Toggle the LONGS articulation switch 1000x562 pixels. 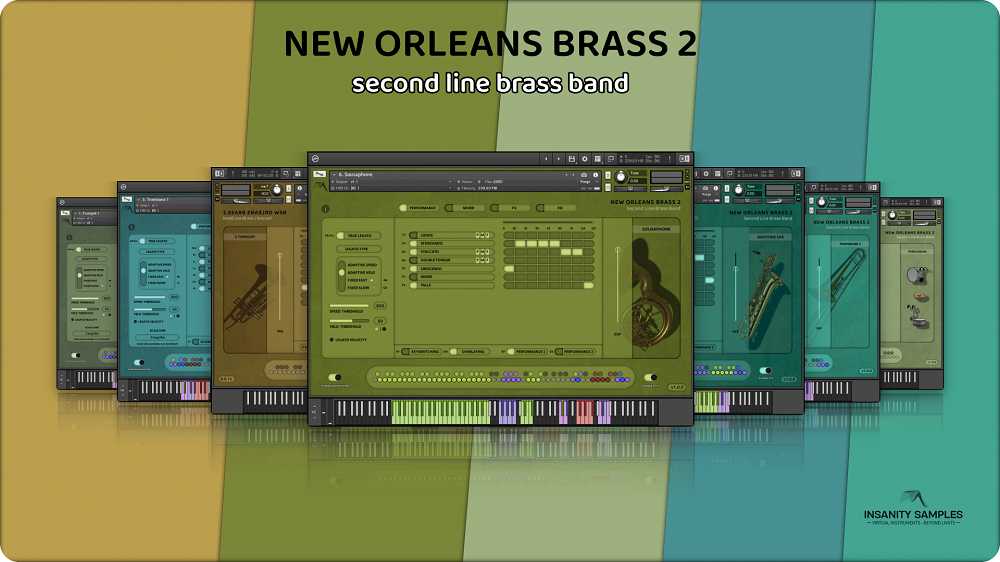(x=413, y=235)
